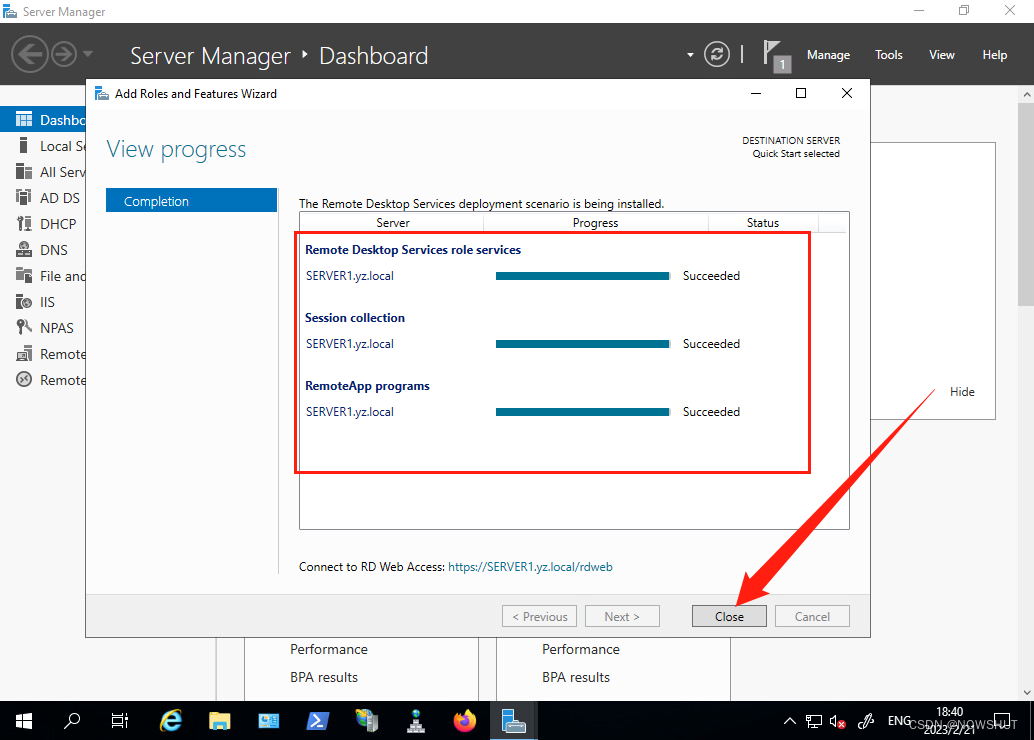Open File Explorer from taskbar
1034x740 pixels.
220,721
